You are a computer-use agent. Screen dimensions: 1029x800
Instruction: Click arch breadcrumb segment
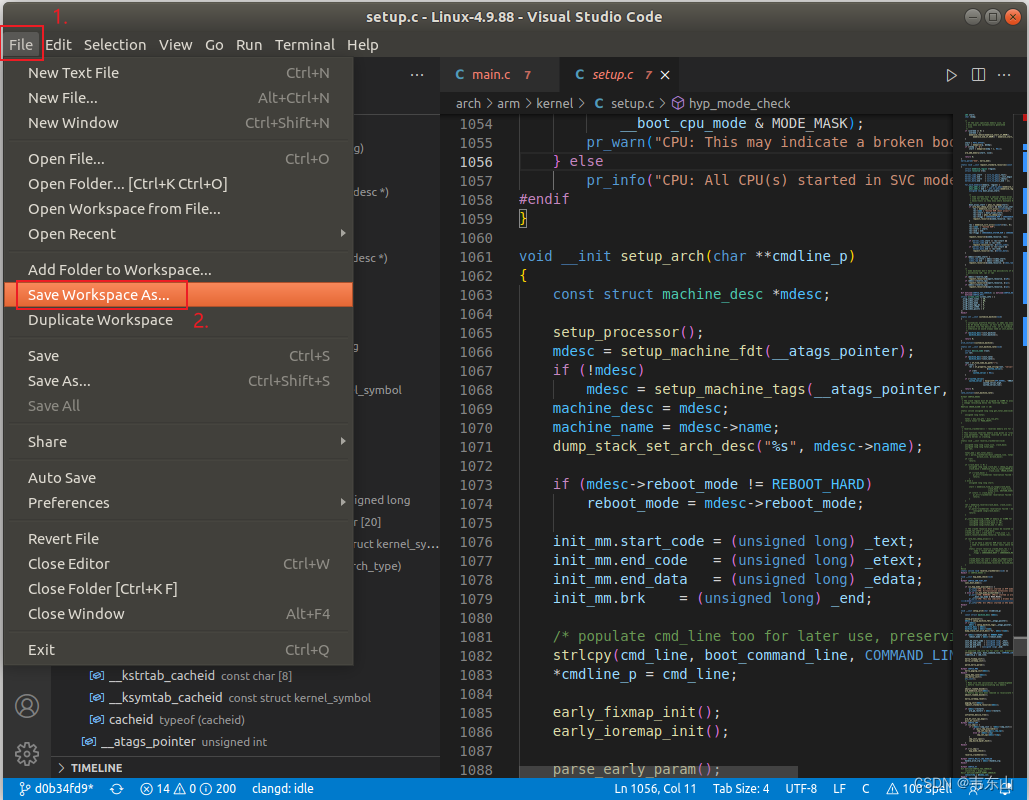coord(468,103)
